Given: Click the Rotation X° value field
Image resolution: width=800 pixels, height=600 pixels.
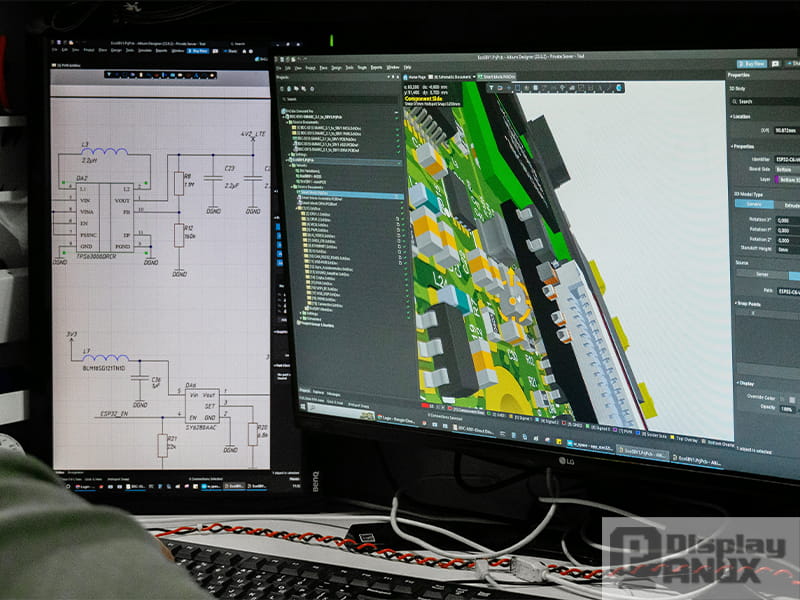Looking at the screenshot, I should (x=788, y=220).
